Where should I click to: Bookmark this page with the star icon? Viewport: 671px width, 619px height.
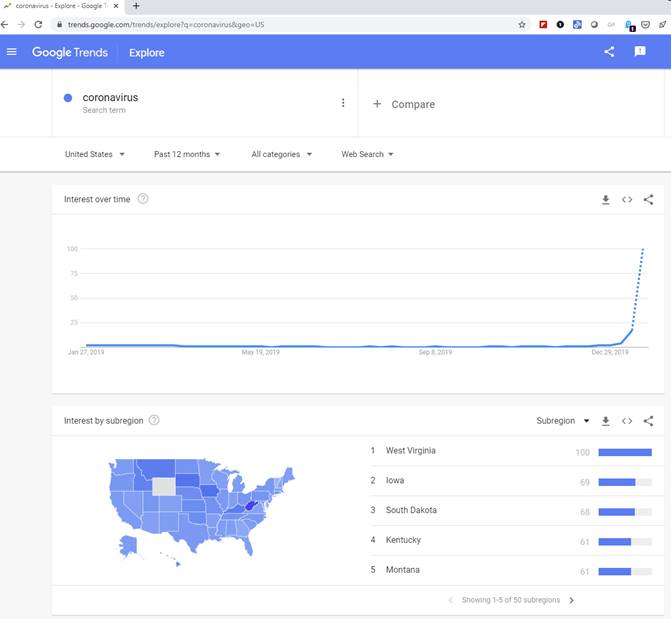point(522,25)
